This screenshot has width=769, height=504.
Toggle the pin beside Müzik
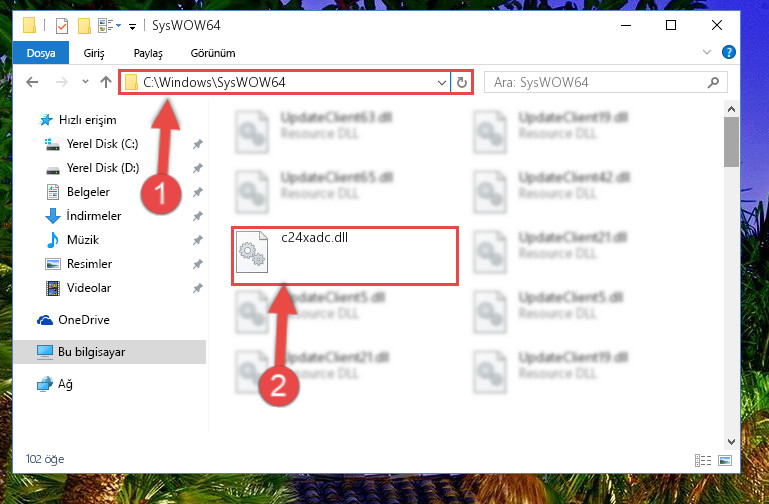pyautogui.click(x=198, y=240)
